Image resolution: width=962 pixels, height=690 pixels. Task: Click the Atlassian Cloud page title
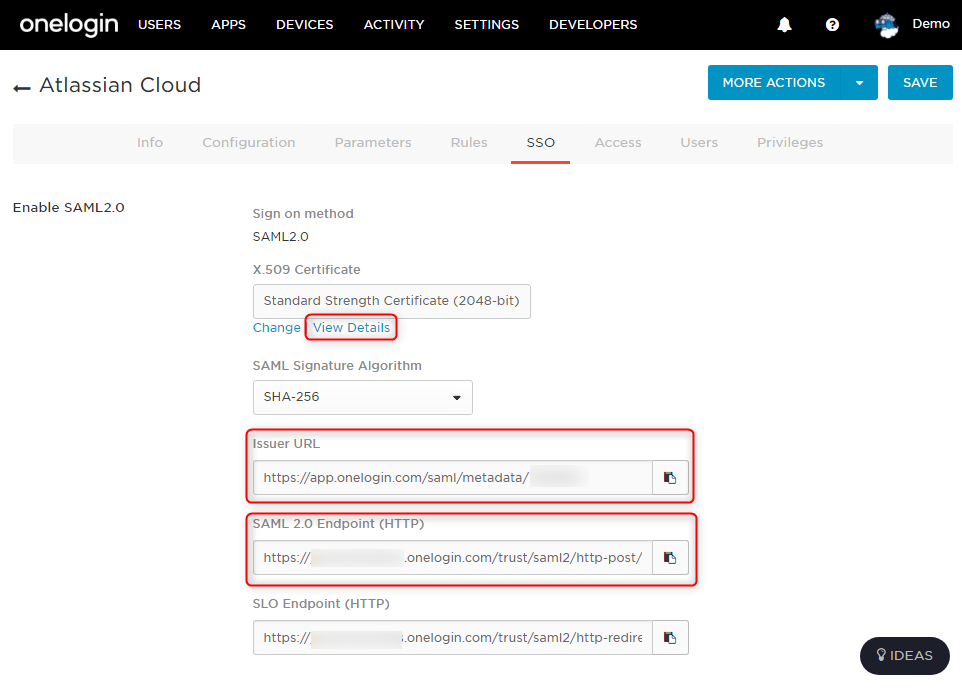120,85
